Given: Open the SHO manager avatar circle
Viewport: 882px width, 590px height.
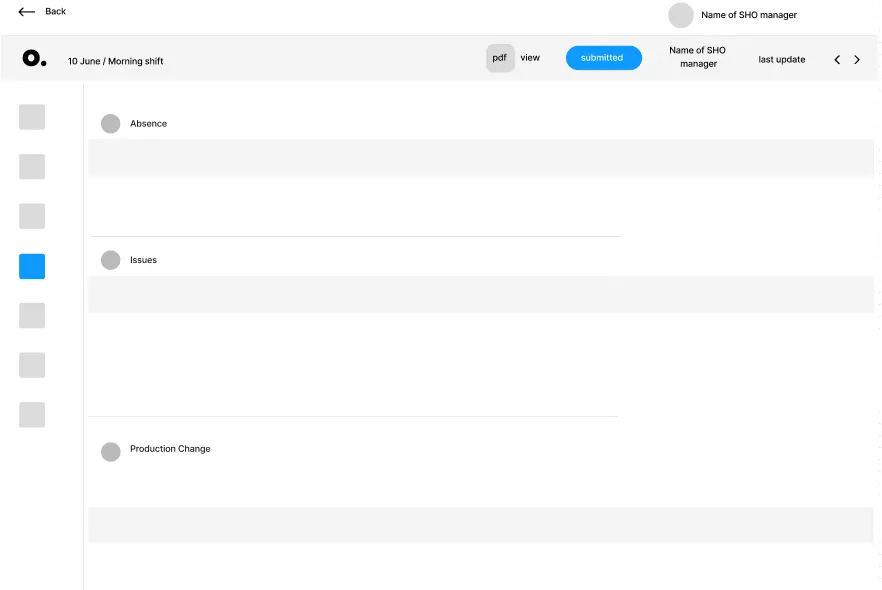Looking at the screenshot, I should tap(681, 15).
